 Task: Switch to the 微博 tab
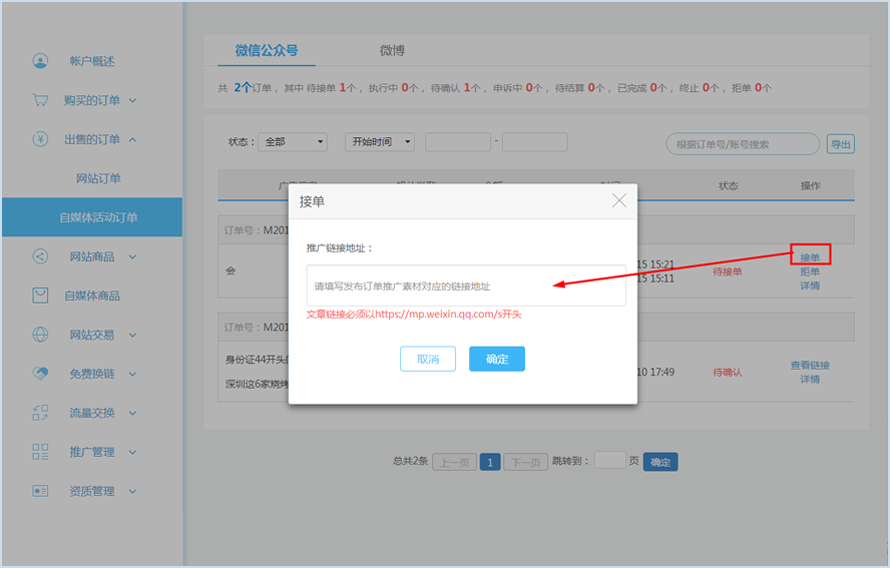click(x=392, y=51)
